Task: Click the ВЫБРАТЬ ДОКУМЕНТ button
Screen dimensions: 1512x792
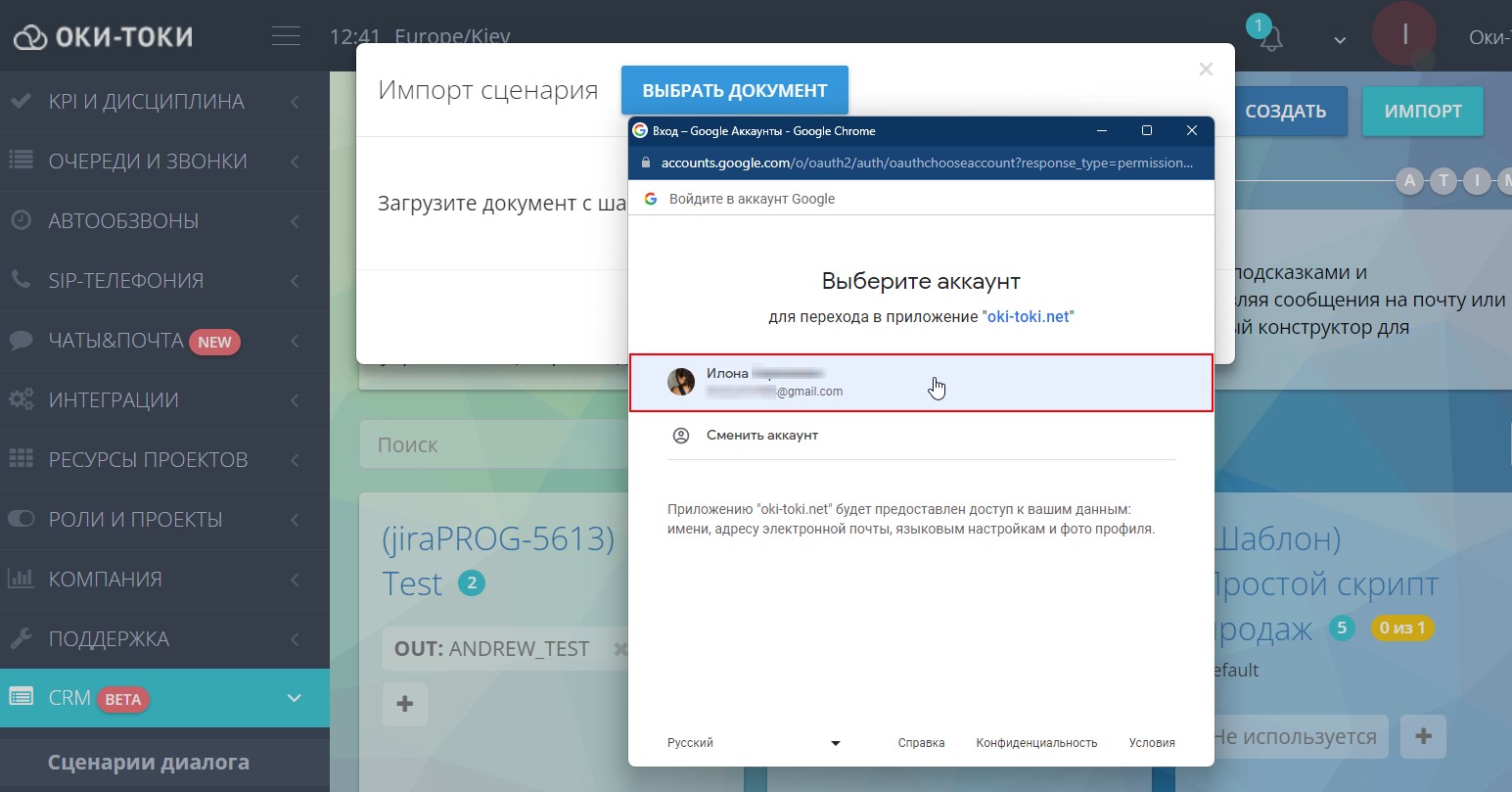Action: [x=735, y=90]
